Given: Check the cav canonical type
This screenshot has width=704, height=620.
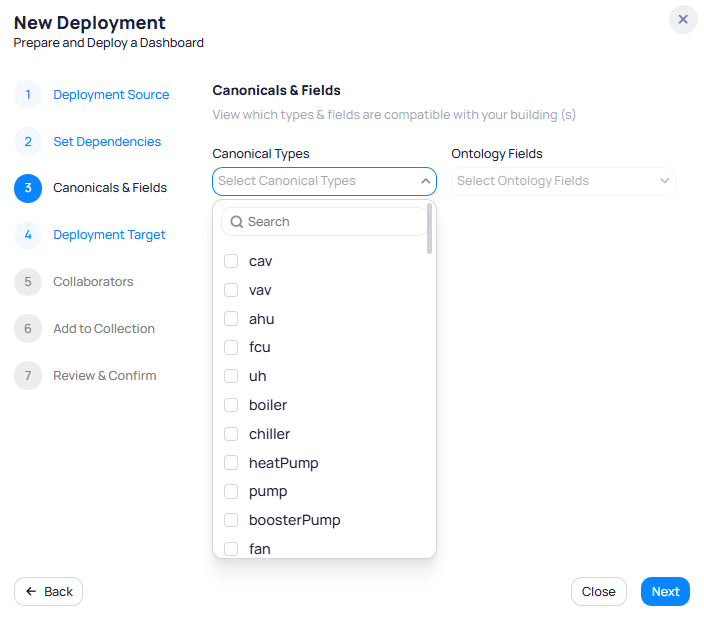Looking at the screenshot, I should (x=231, y=261).
